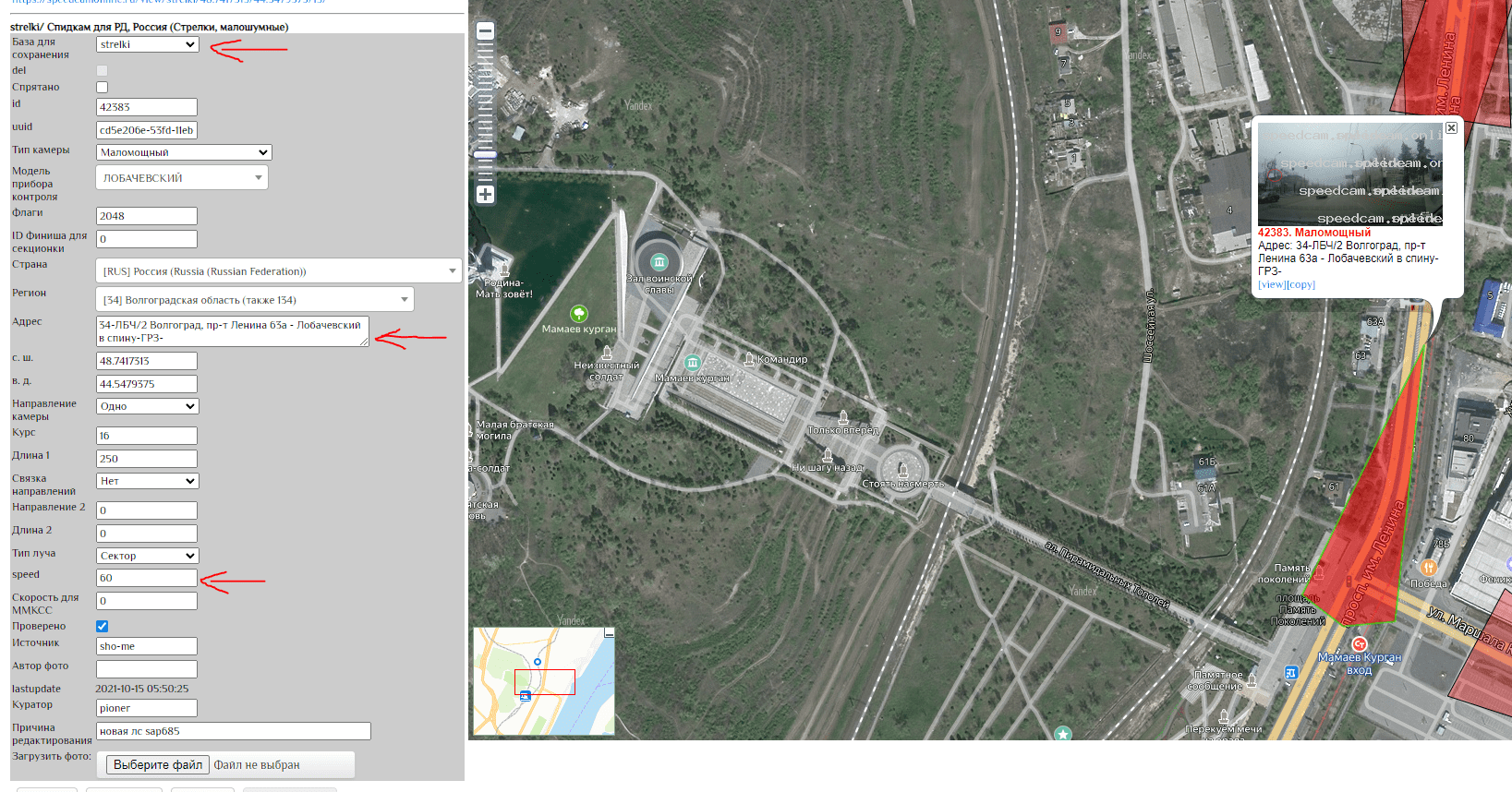Open the [view] link in popup

click(x=1271, y=284)
